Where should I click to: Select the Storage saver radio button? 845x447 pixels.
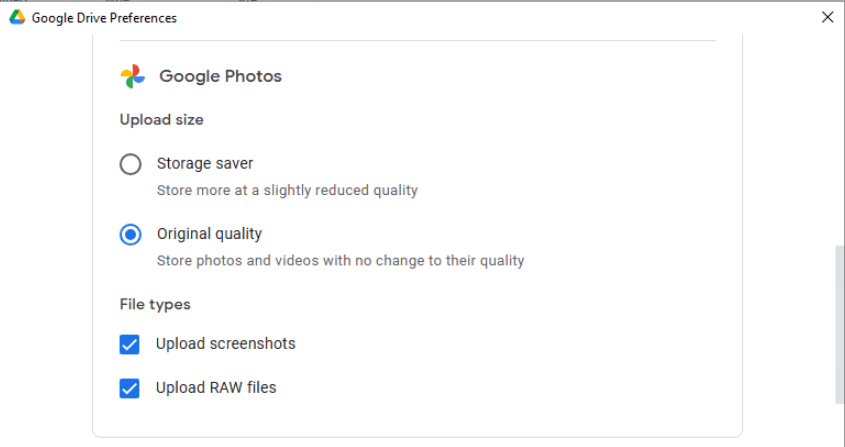click(x=130, y=164)
